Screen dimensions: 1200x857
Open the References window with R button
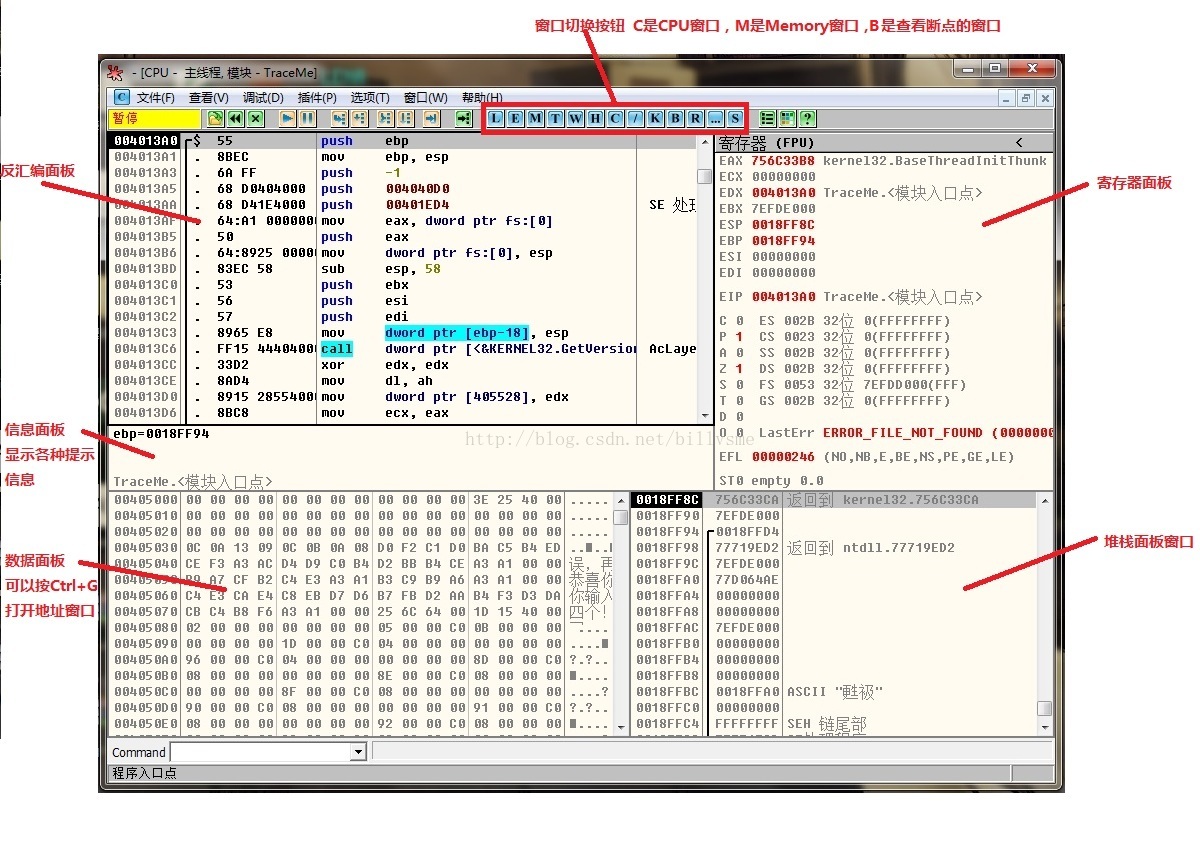[x=696, y=118]
